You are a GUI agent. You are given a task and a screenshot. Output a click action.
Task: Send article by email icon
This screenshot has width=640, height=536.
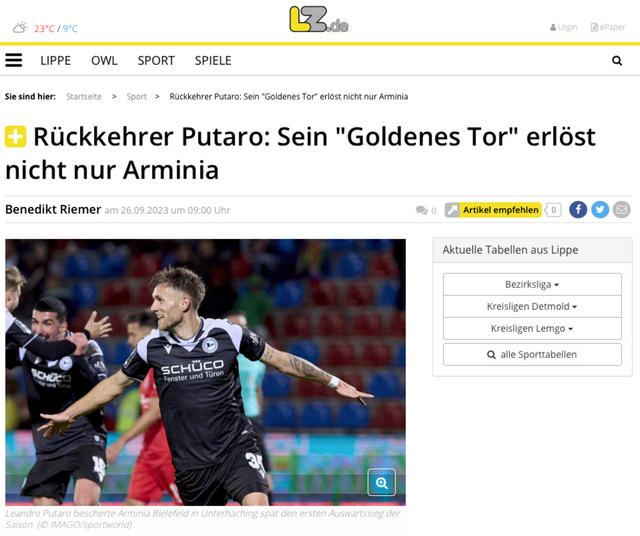[x=621, y=209]
